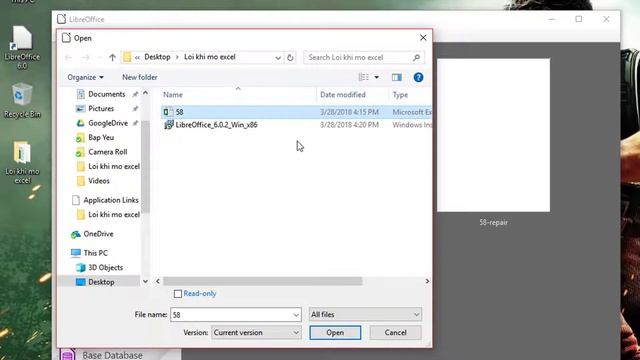Click search magnifier icon in dialog
Image resolution: width=640 pixels, height=360 pixels.
416,58
